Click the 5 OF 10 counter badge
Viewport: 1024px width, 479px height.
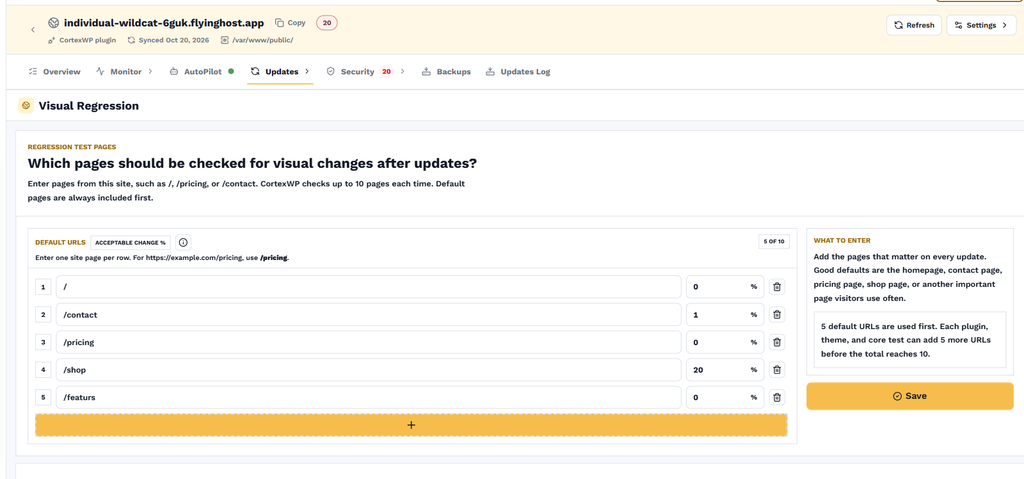pos(774,242)
